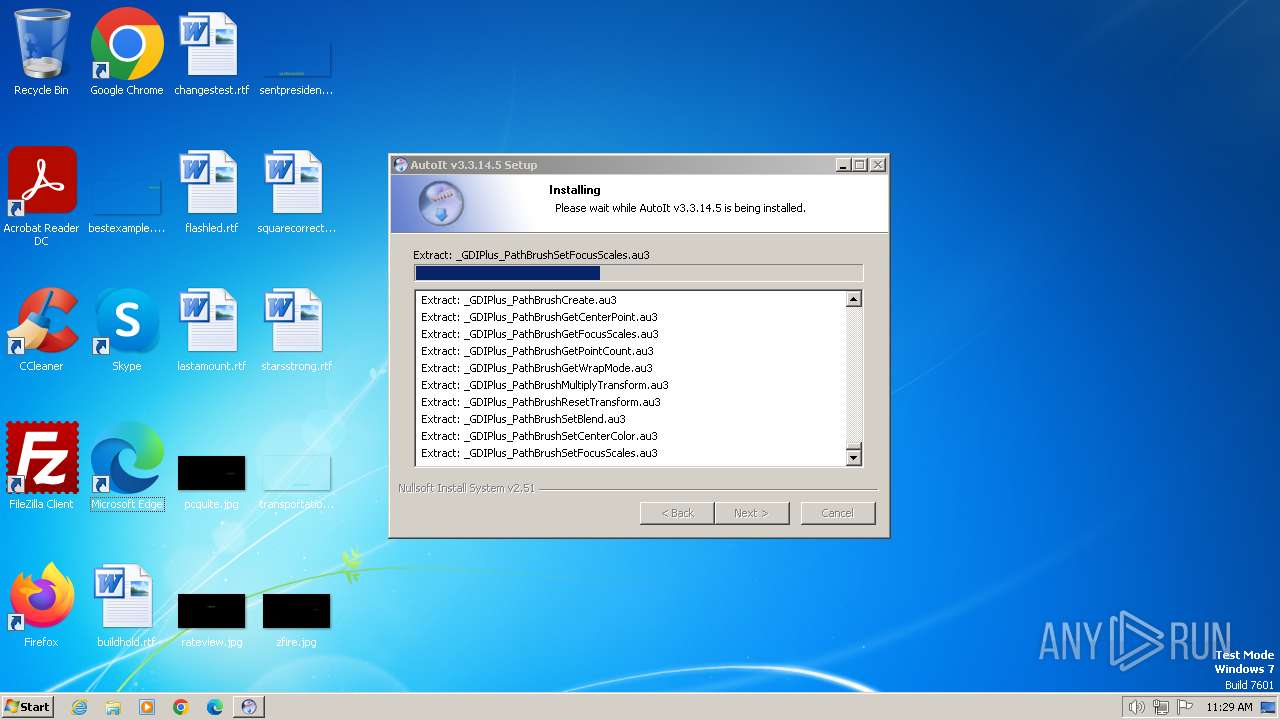Click the Next > button

[x=752, y=513]
